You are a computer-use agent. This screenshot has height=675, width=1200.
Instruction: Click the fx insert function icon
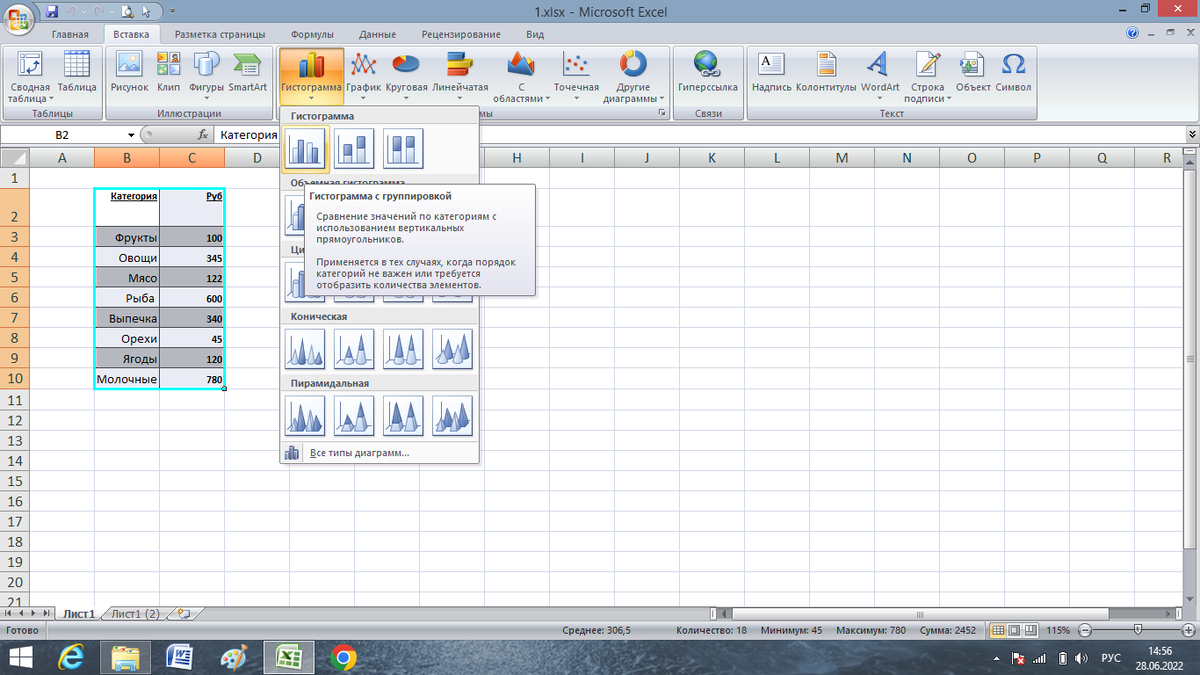pyautogui.click(x=203, y=134)
